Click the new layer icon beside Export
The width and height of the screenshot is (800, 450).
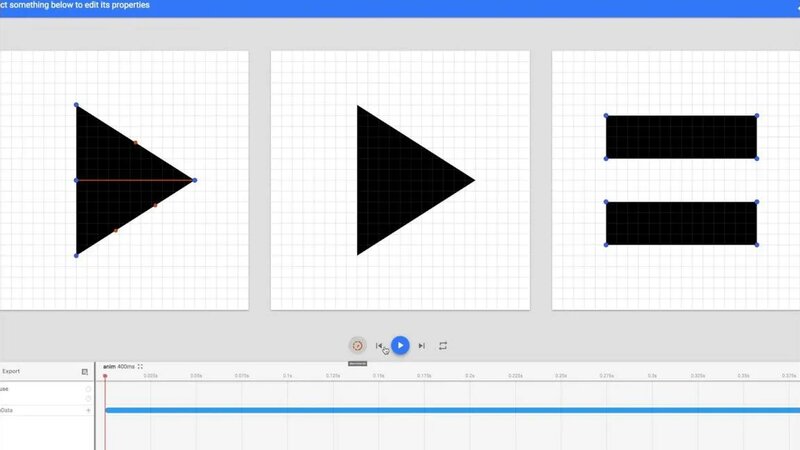(85, 372)
